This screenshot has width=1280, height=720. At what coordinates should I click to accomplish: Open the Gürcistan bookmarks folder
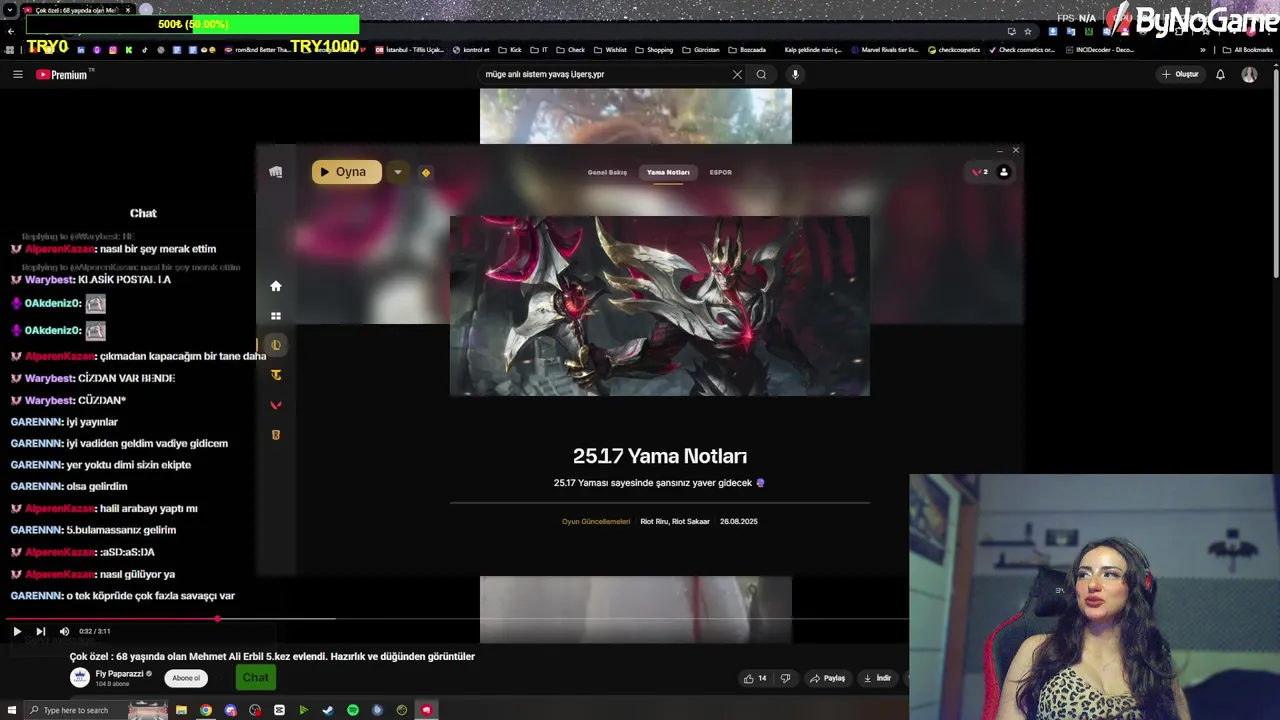[x=701, y=50]
